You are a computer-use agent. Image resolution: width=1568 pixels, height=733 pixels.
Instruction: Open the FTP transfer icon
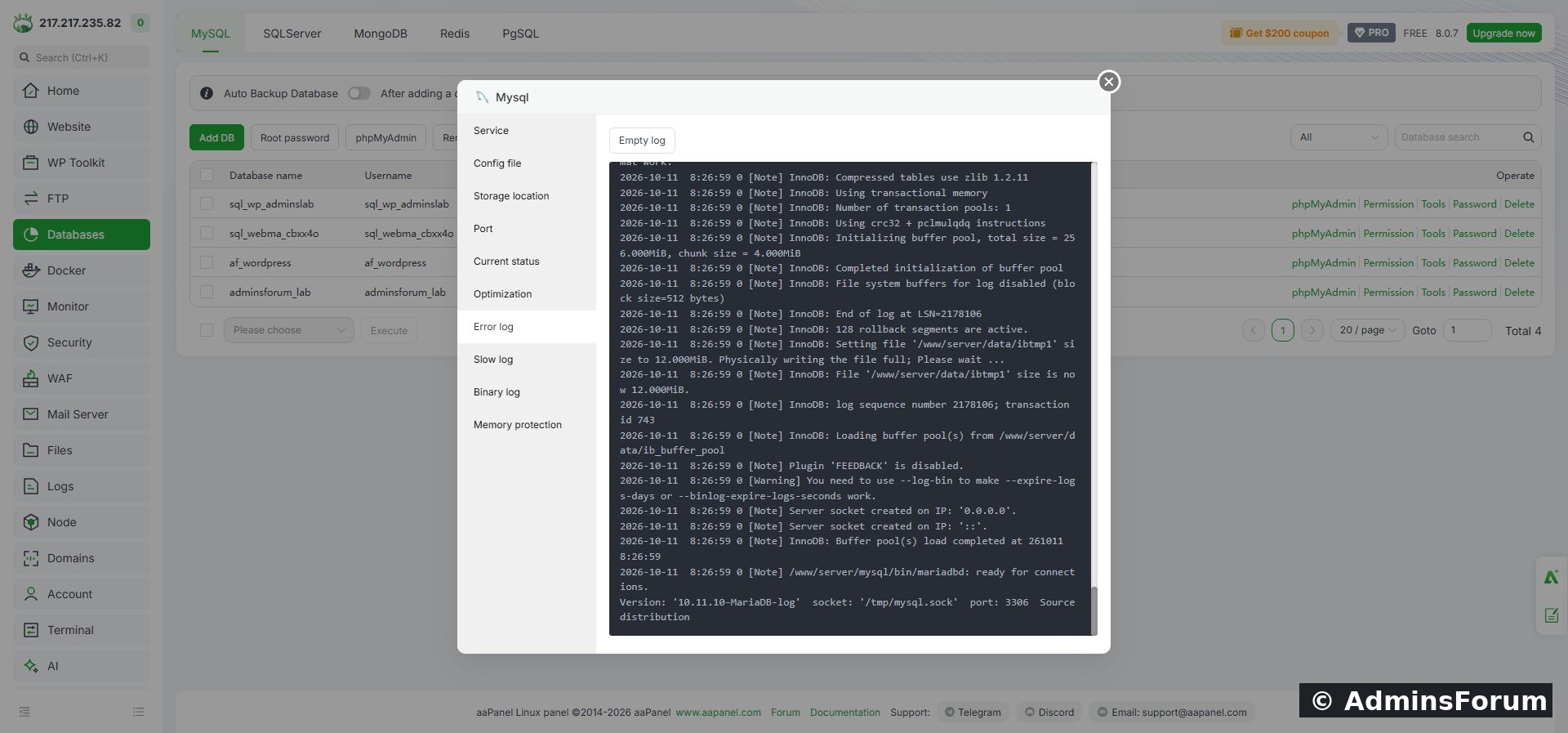coord(31,199)
